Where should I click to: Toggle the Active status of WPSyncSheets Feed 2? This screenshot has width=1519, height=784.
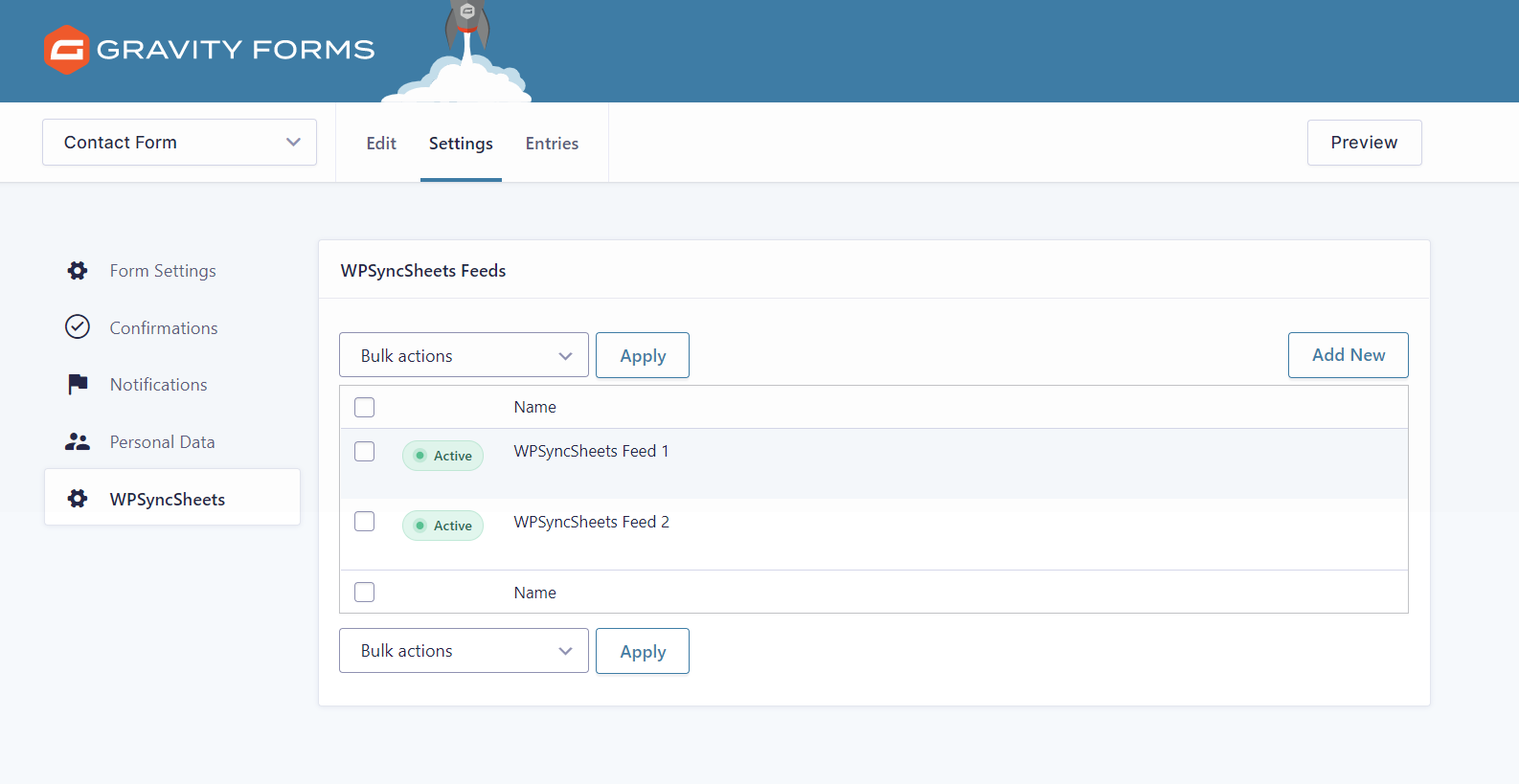[442, 526]
